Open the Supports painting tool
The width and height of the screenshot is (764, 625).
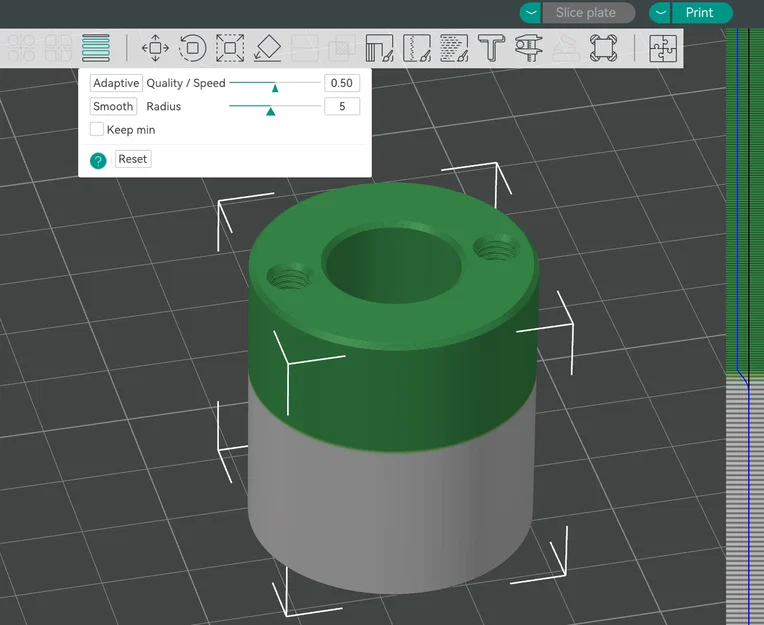(380, 48)
